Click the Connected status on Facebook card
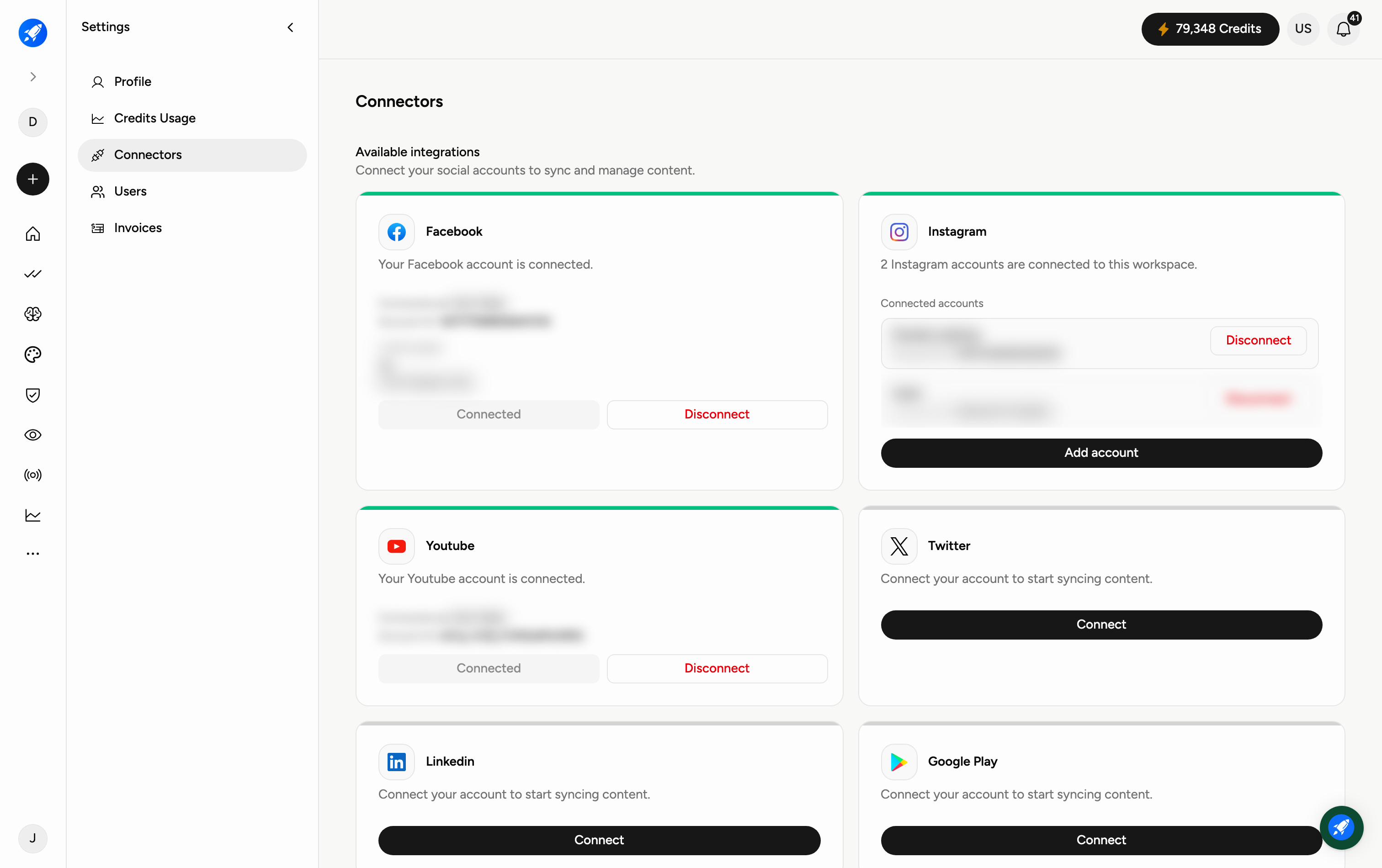 (x=489, y=414)
